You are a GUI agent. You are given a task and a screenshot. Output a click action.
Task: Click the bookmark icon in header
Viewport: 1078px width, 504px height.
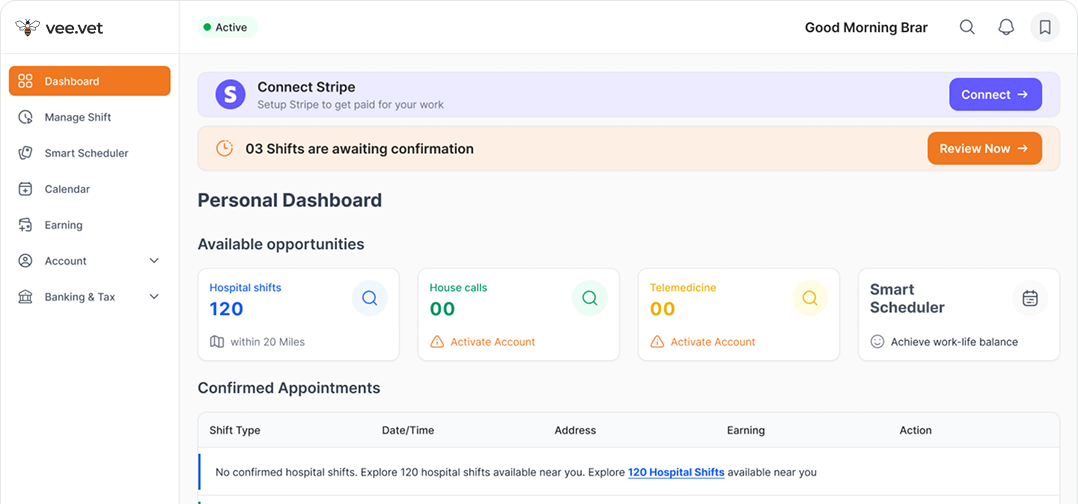tap(1045, 27)
